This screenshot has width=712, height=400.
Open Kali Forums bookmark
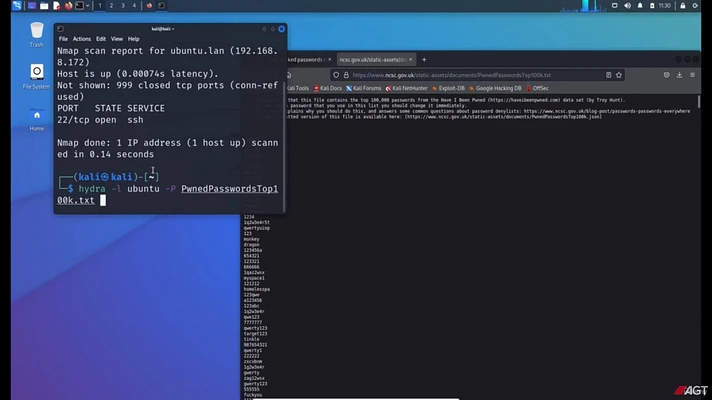[x=364, y=89]
